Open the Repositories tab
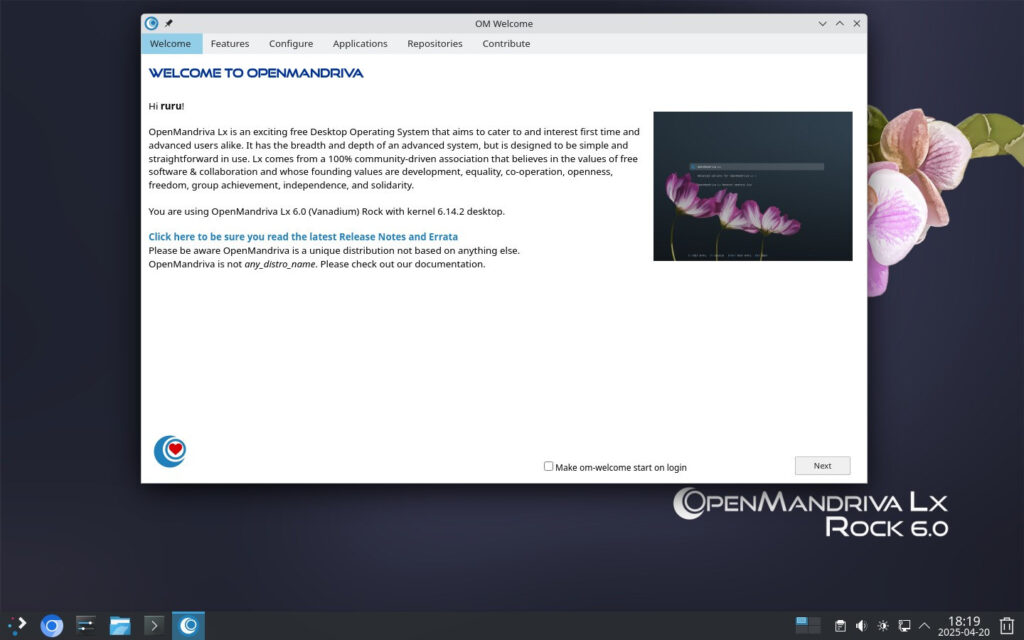Screen dimensions: 1024x640 pyautogui.click(x=435, y=43)
